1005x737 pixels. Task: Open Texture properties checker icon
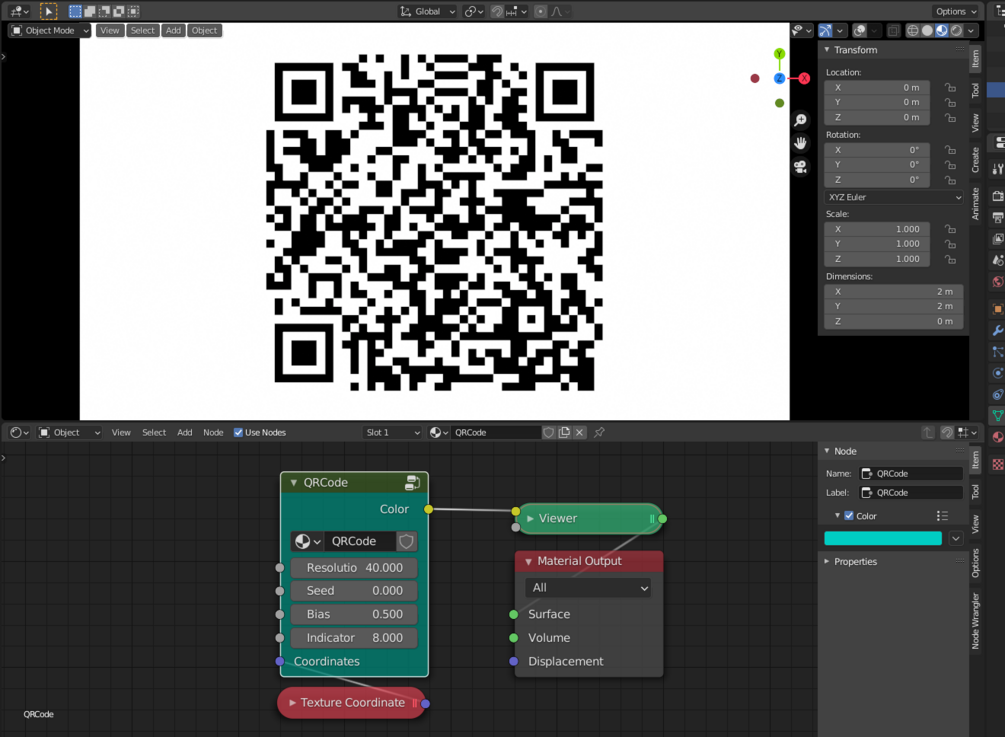998,465
